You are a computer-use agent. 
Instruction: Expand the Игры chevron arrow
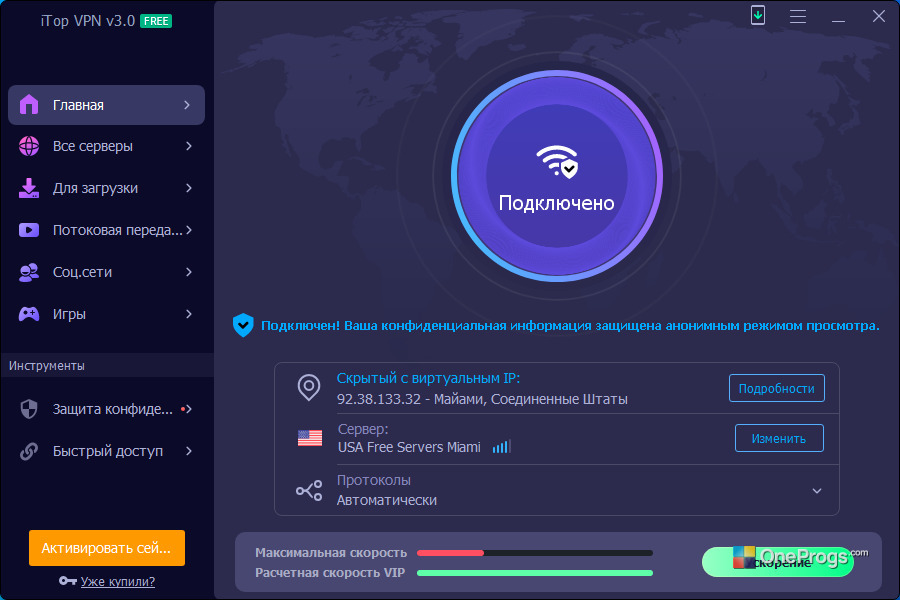tap(189, 314)
